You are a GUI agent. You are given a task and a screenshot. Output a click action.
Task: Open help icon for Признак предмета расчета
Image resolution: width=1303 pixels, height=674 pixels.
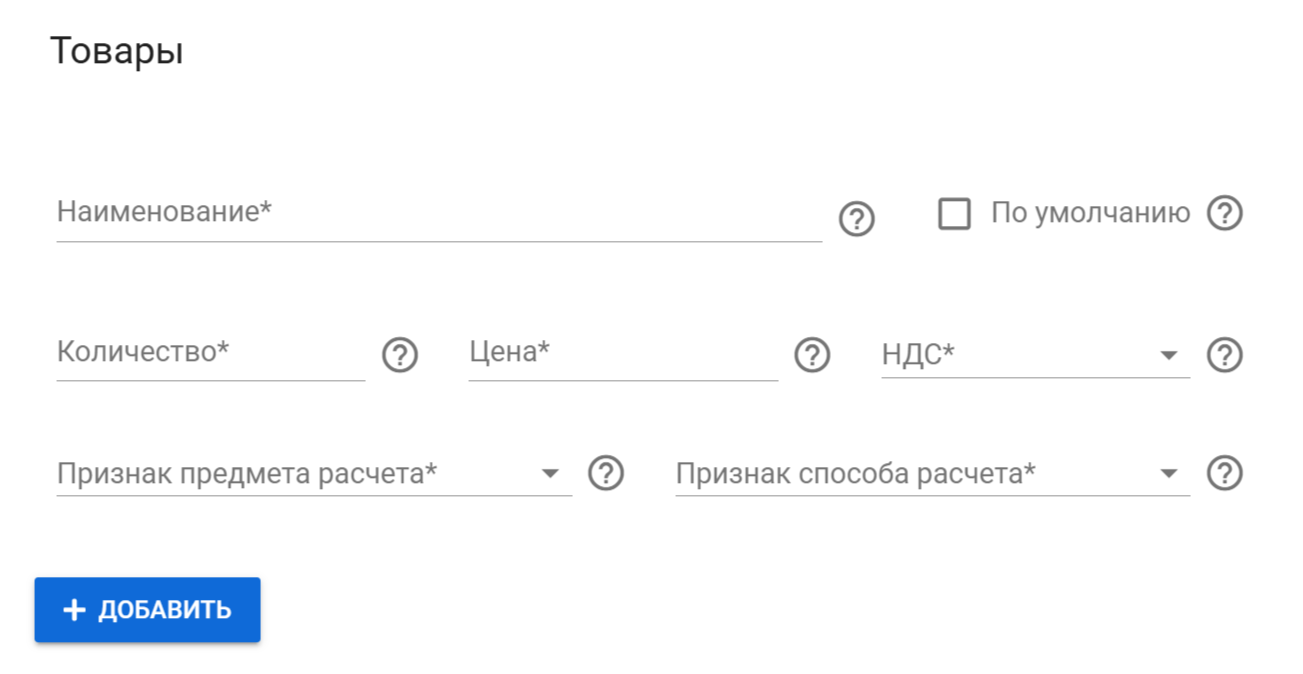click(x=606, y=473)
